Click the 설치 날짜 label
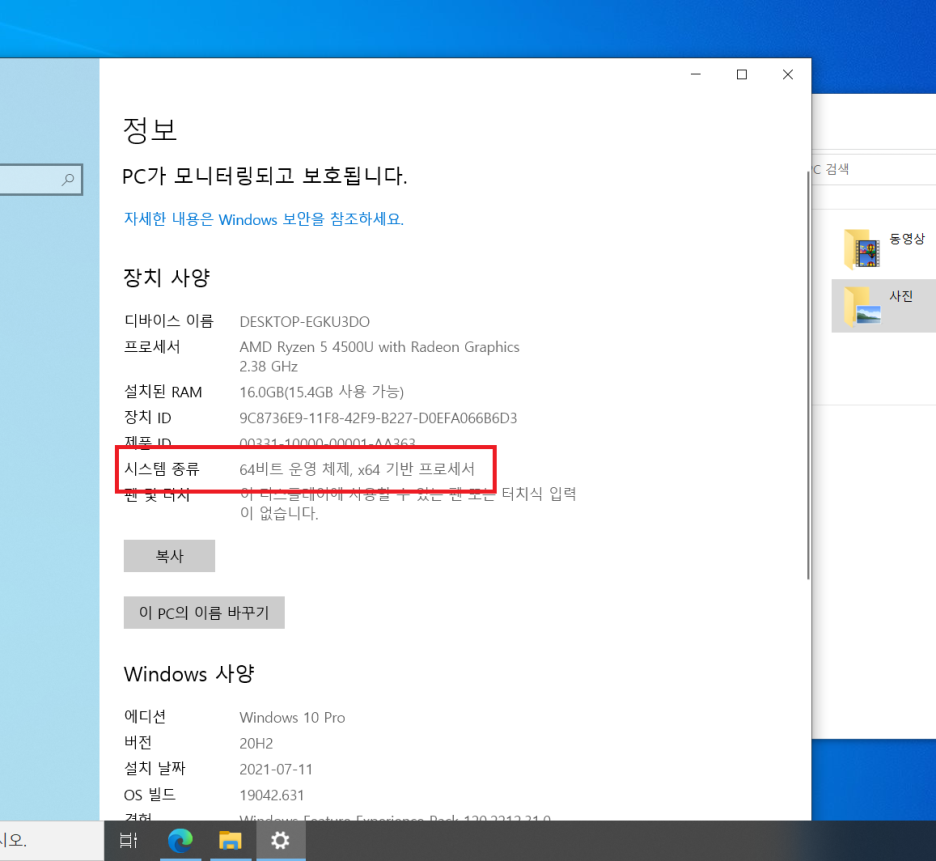The image size is (936, 861). pyautogui.click(x=155, y=768)
